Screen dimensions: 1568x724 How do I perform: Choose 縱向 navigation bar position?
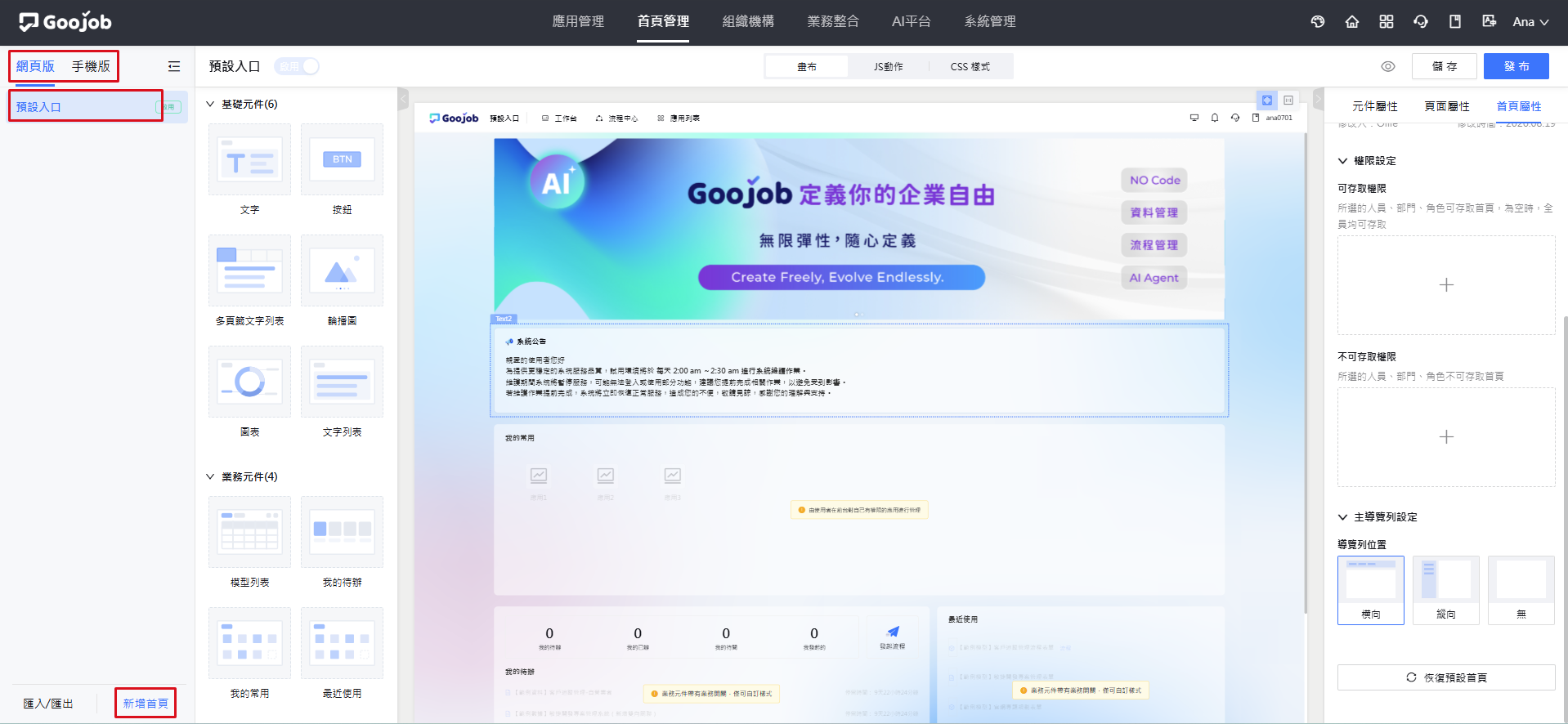pos(1446,590)
